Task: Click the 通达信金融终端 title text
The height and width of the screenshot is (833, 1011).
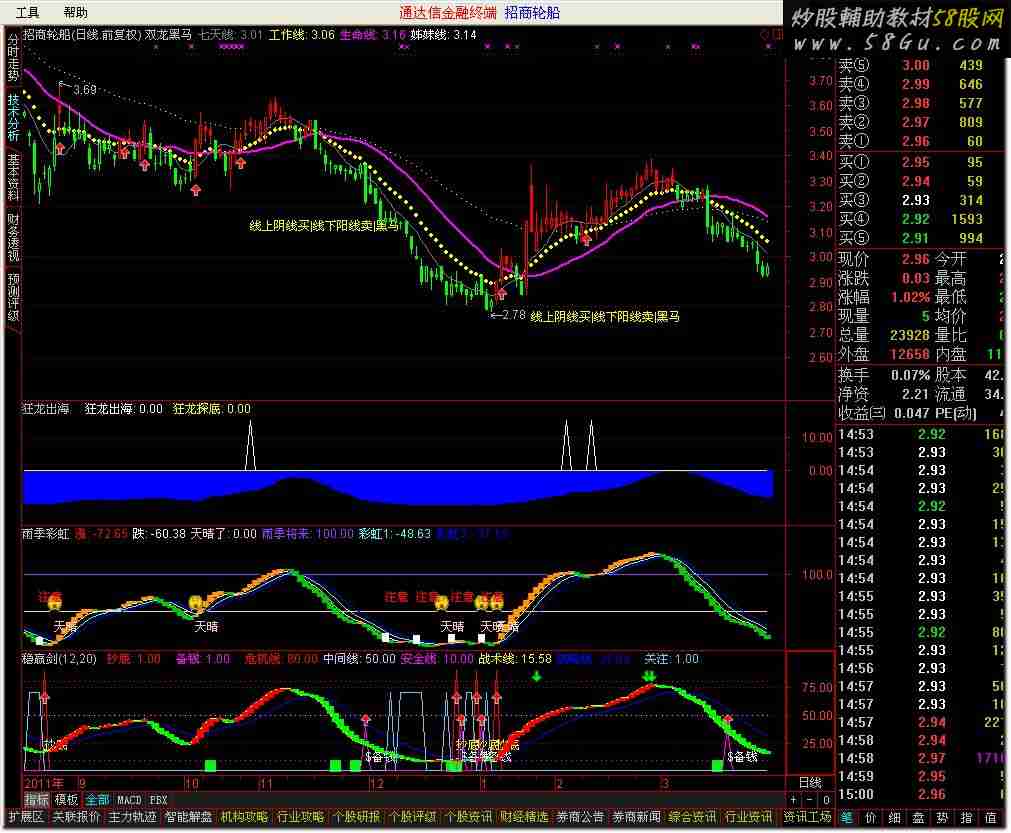Action: pyautogui.click(x=448, y=12)
